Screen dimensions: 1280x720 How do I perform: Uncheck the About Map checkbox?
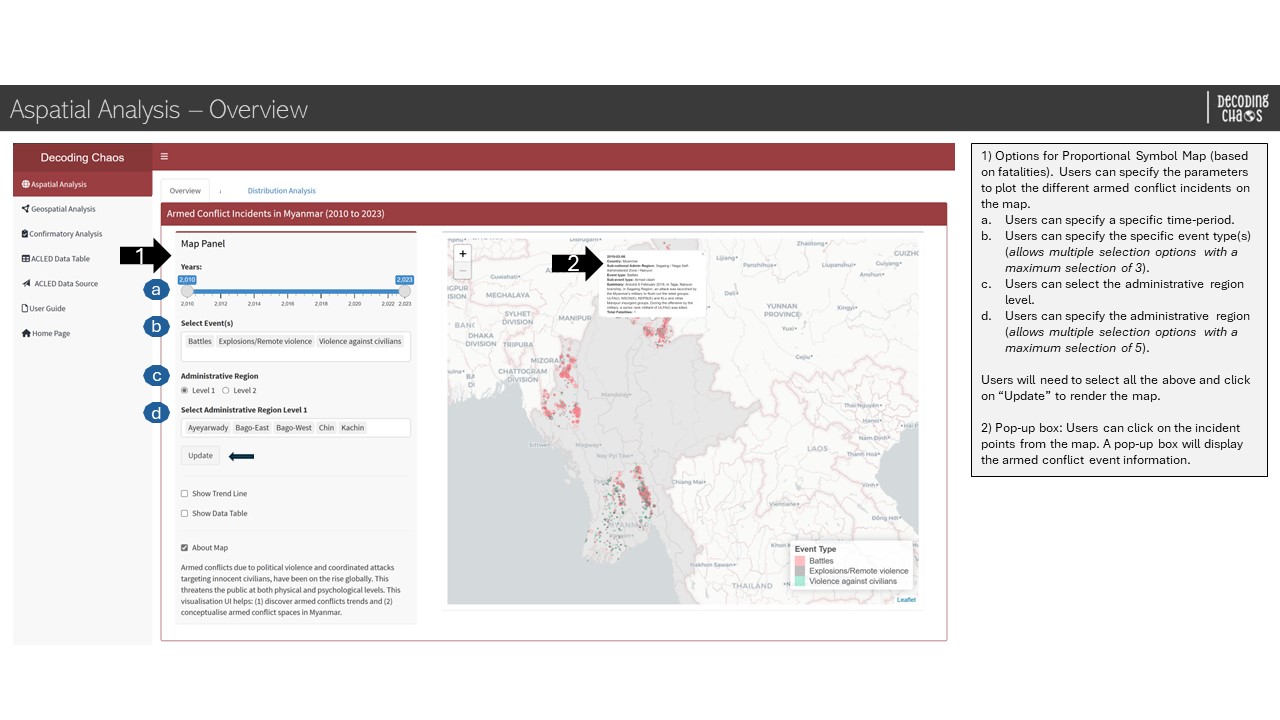184,548
